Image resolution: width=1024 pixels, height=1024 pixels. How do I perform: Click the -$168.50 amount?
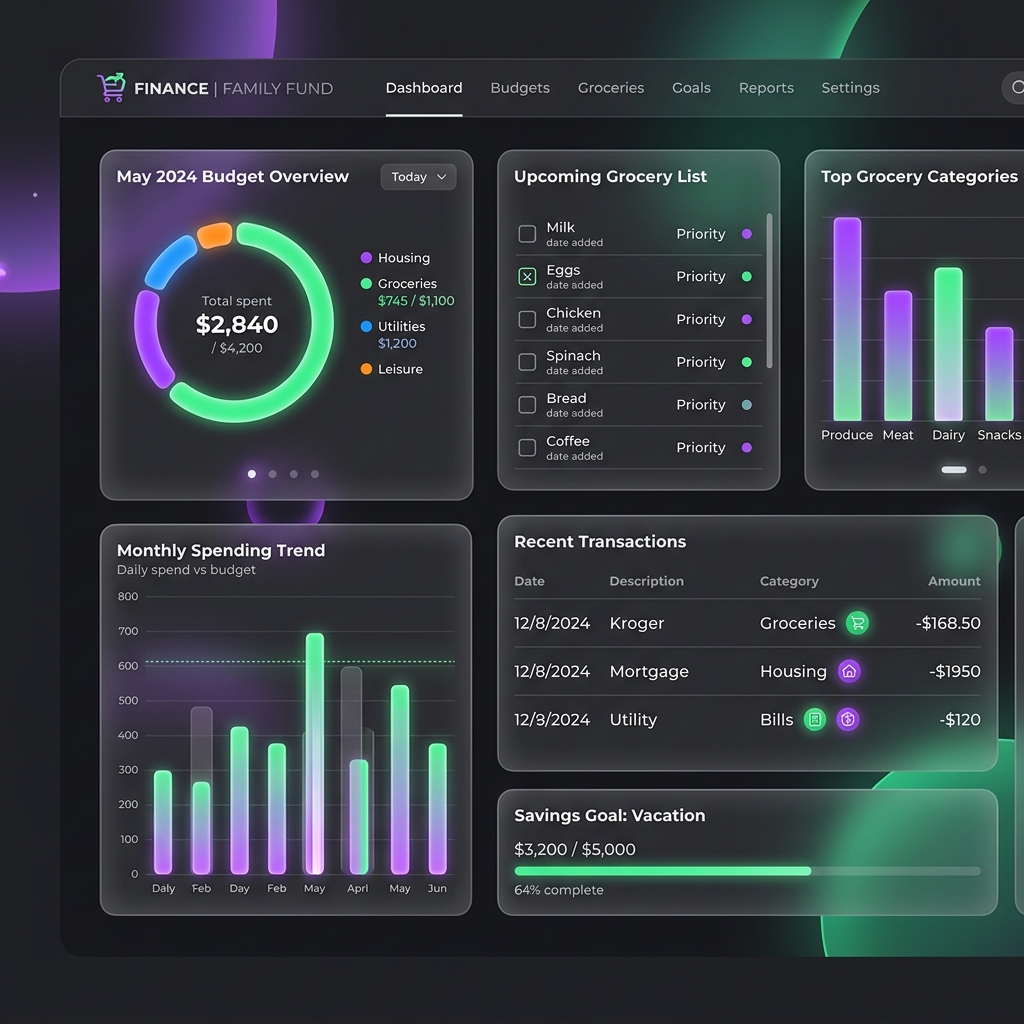[948, 623]
